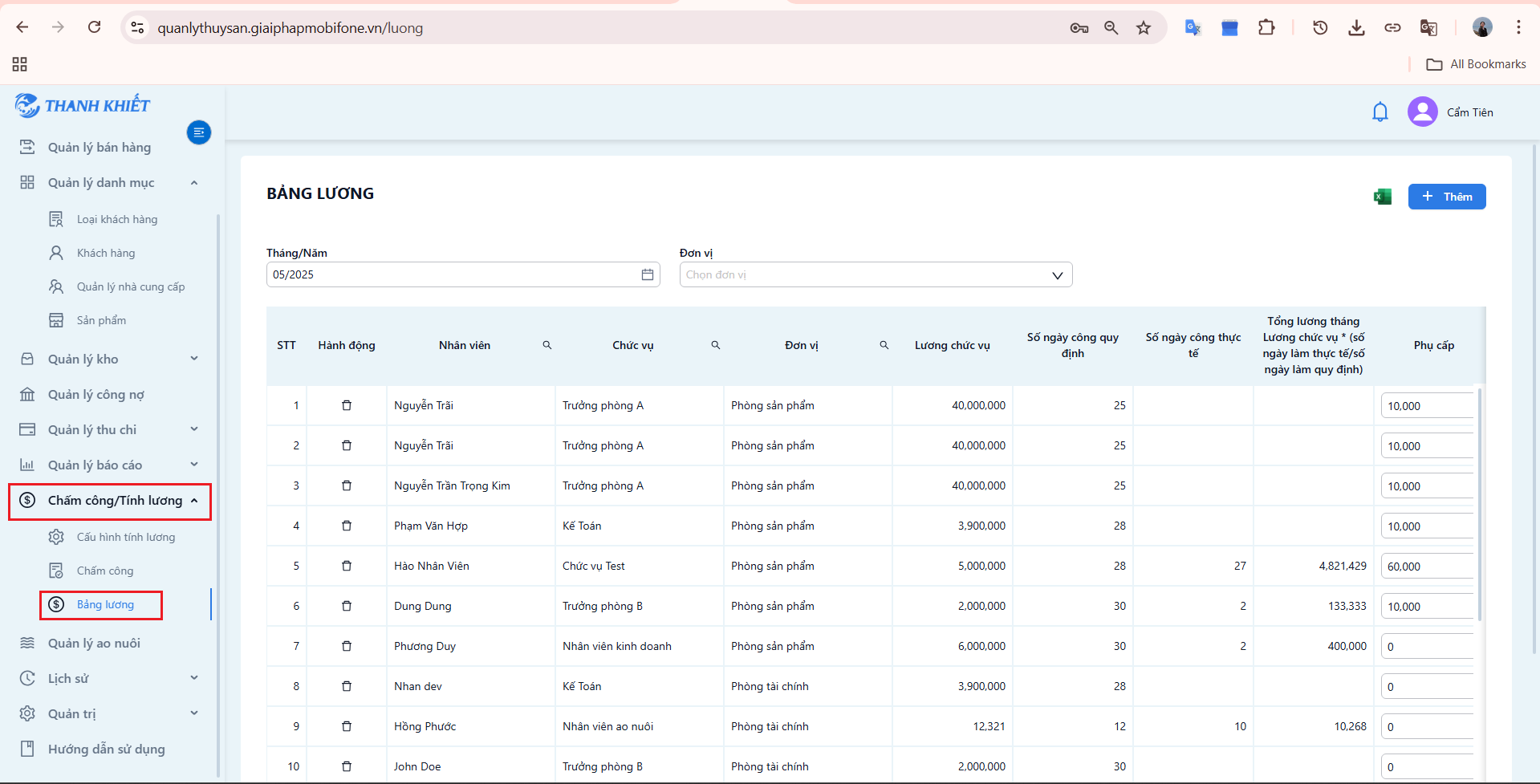Delete the Dung Dung row
The height and width of the screenshot is (784, 1540).
pyautogui.click(x=347, y=606)
